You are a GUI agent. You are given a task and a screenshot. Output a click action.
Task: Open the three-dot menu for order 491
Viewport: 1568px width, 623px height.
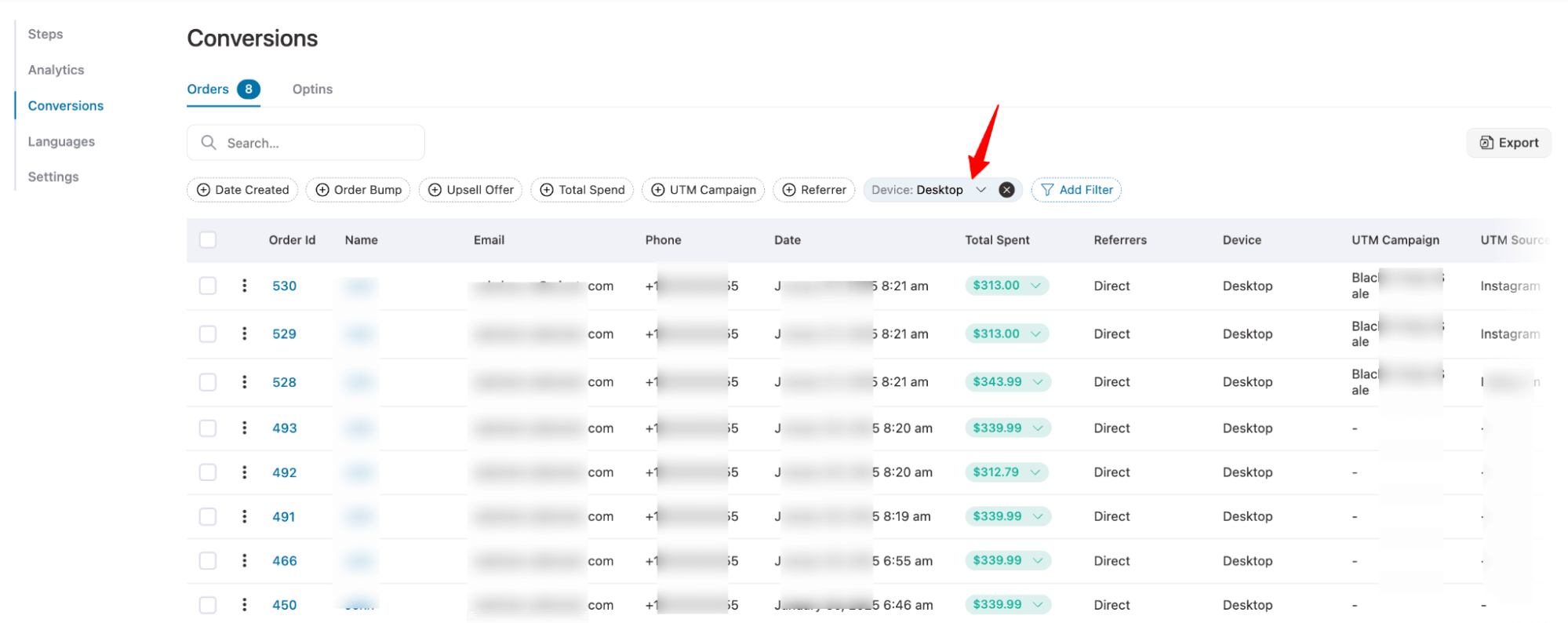pos(244,516)
